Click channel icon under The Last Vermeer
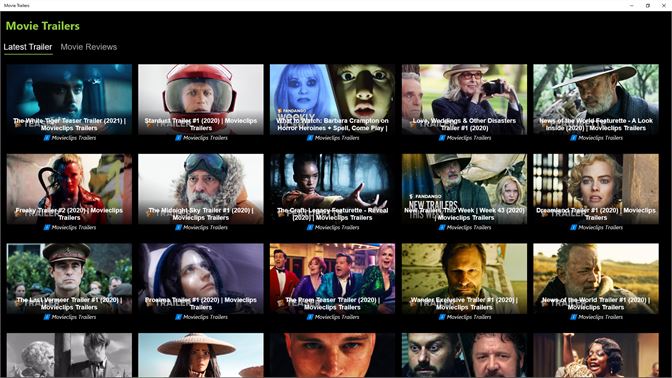672x378 pixels. point(47,317)
